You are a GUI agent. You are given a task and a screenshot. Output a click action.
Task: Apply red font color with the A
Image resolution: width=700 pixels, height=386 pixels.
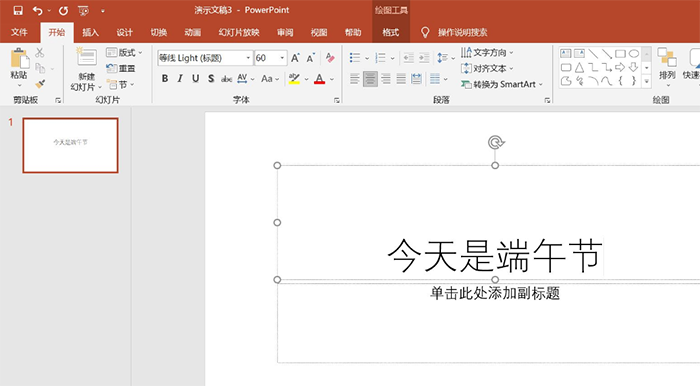(x=319, y=79)
